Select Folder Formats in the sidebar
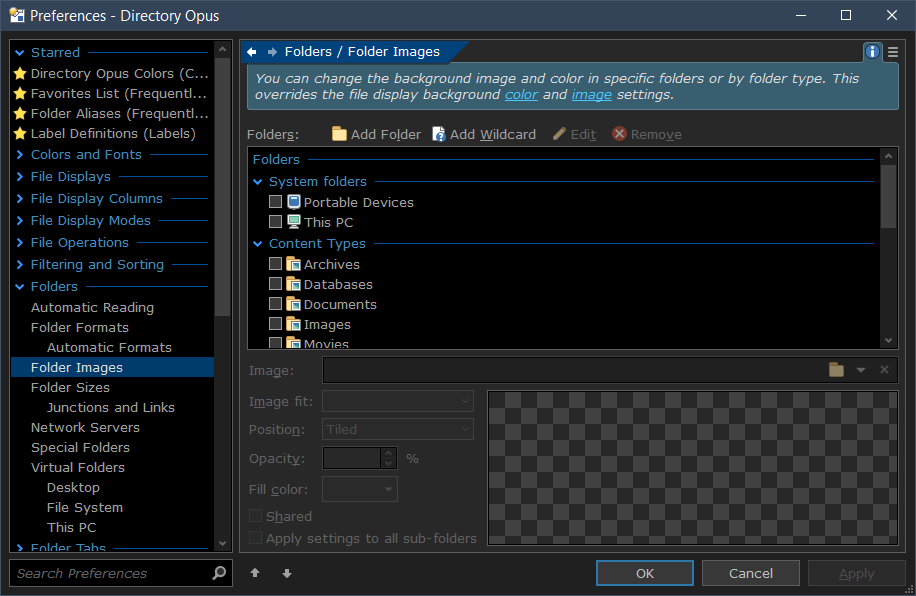 point(80,327)
